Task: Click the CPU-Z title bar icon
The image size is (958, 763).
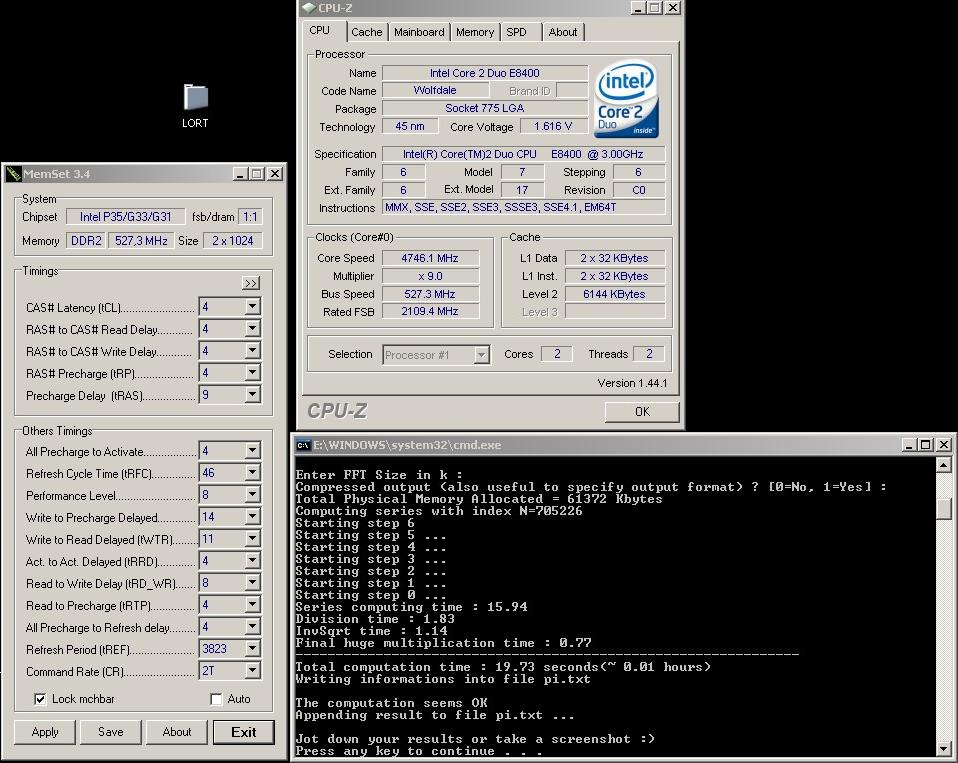Action: (x=309, y=7)
